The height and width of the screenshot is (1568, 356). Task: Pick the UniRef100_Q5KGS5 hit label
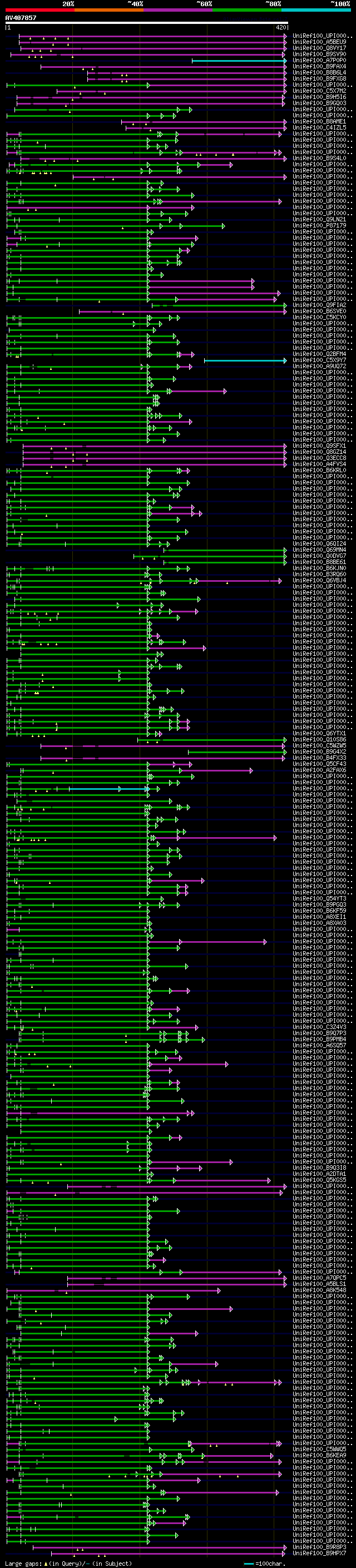(x=319, y=1180)
